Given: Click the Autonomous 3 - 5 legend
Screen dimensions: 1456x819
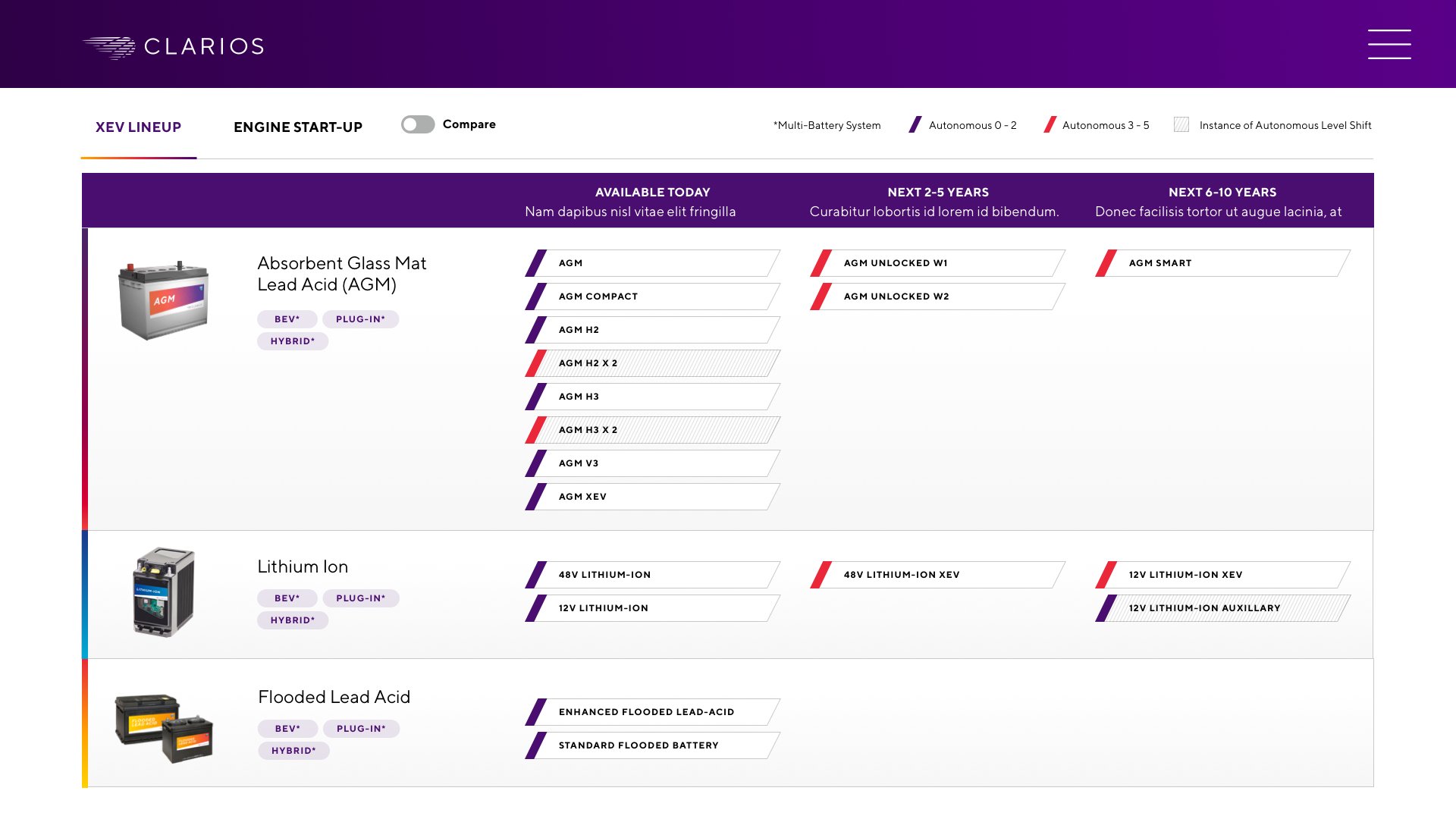Looking at the screenshot, I should 1097,125.
